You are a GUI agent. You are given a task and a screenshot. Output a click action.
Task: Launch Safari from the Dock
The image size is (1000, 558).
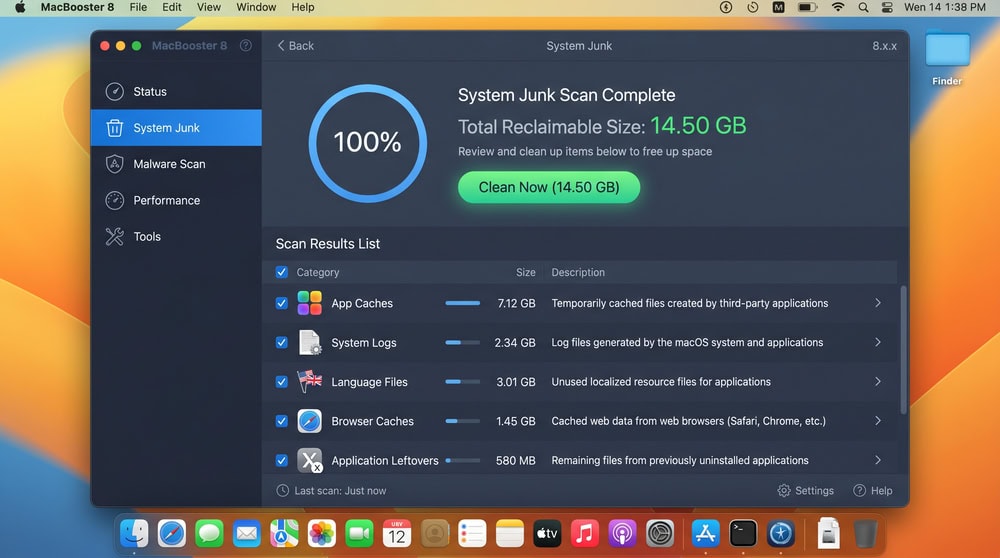pyautogui.click(x=172, y=533)
